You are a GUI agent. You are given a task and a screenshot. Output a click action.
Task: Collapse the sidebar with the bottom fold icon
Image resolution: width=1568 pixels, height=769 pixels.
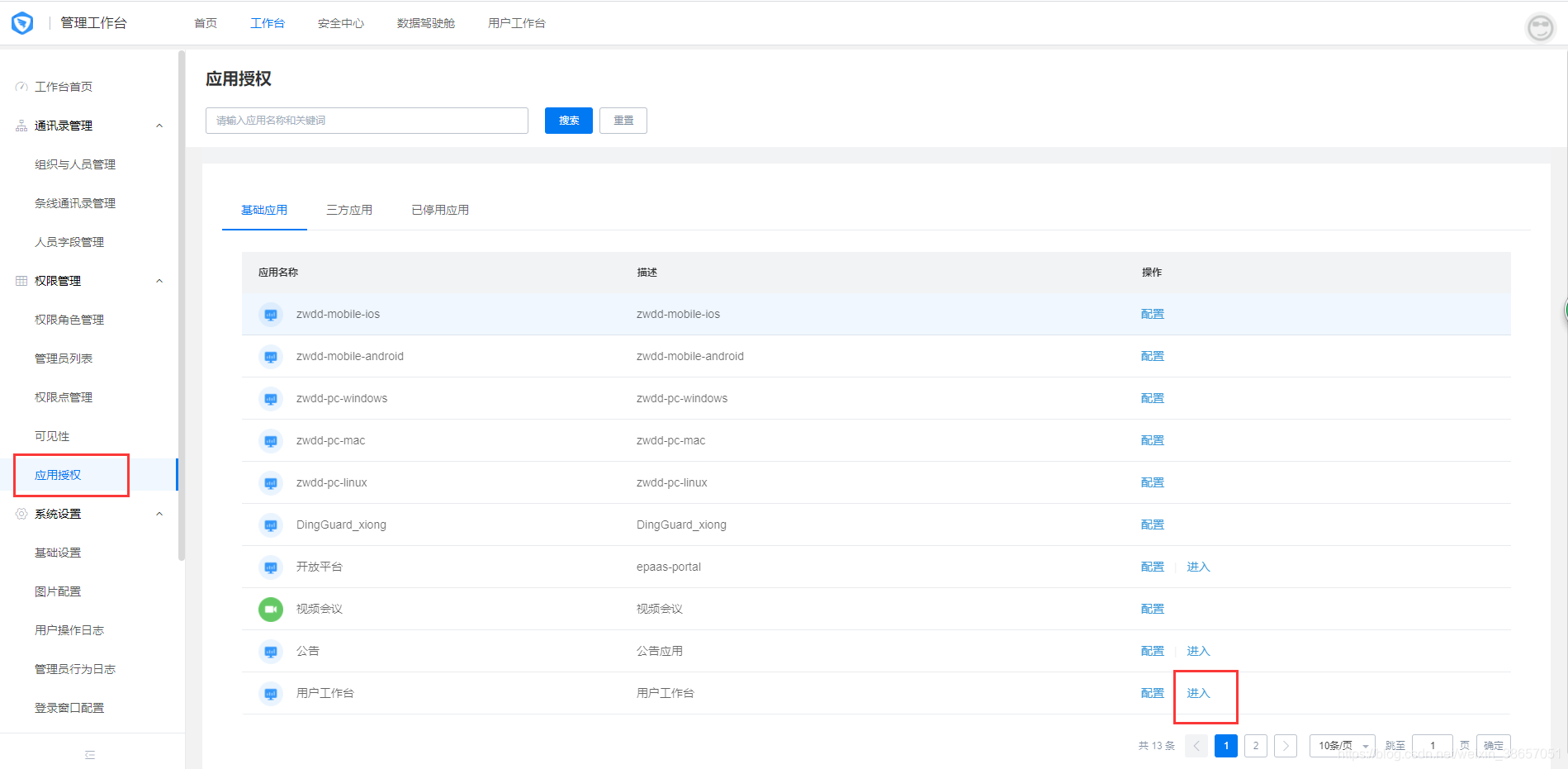click(90, 754)
